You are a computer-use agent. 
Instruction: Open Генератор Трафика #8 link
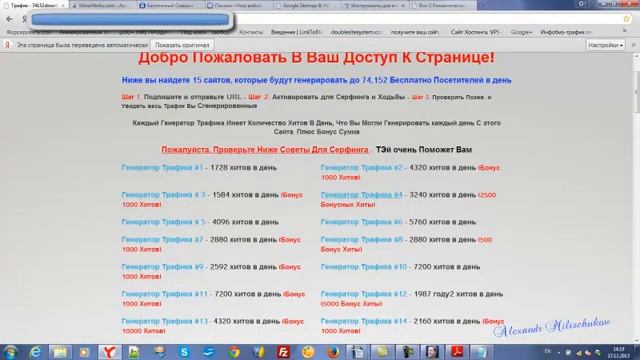tap(361, 240)
